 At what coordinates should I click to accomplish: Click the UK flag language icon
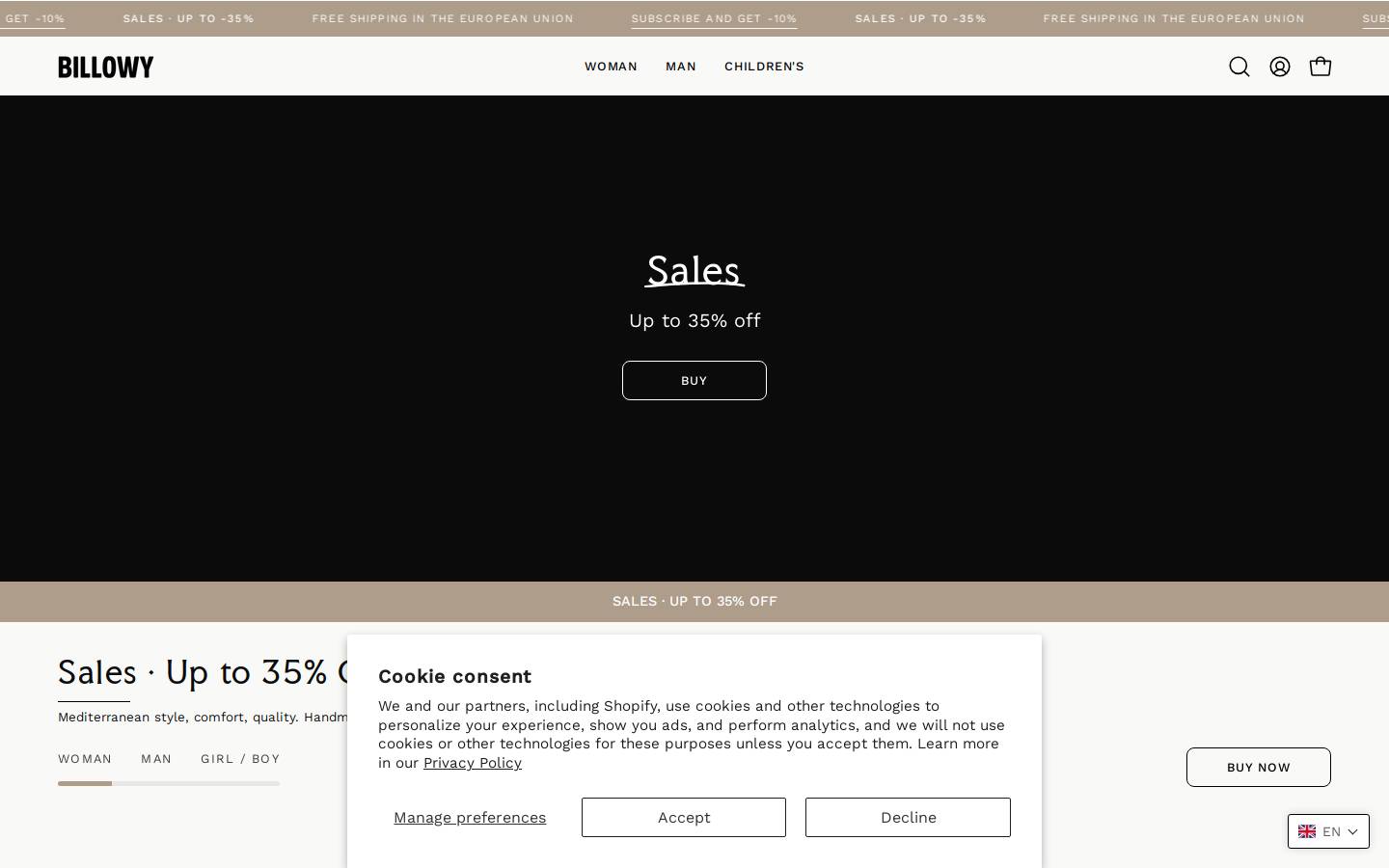pos(1307,831)
